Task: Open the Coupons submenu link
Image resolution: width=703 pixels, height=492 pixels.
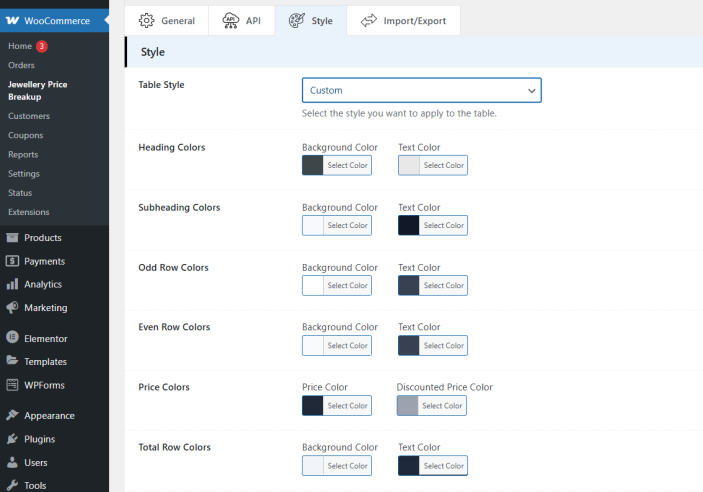Action: click(25, 135)
